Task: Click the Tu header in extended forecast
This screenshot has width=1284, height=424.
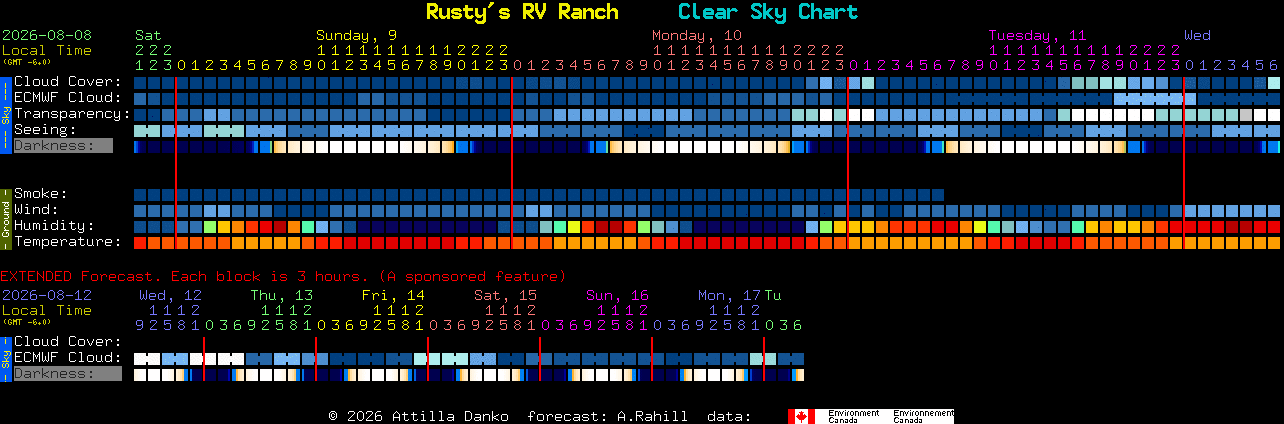Action: 773,295
